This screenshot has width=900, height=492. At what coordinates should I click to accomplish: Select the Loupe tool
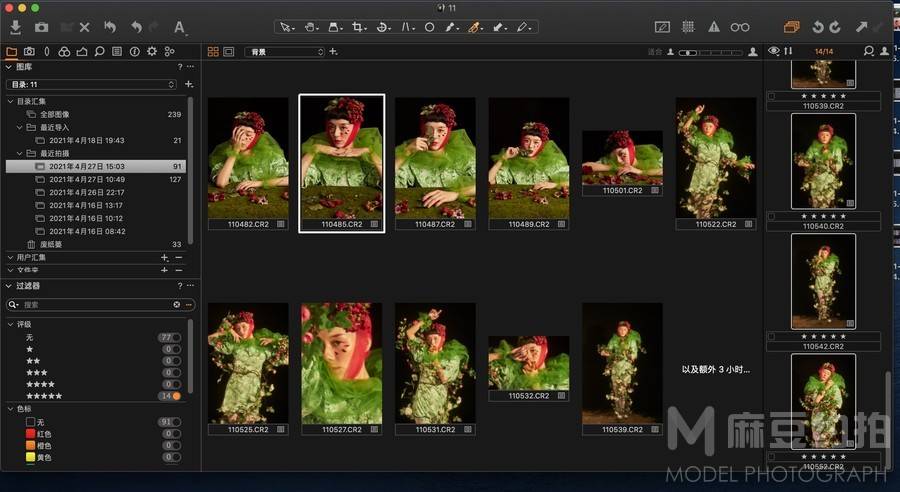335,27
